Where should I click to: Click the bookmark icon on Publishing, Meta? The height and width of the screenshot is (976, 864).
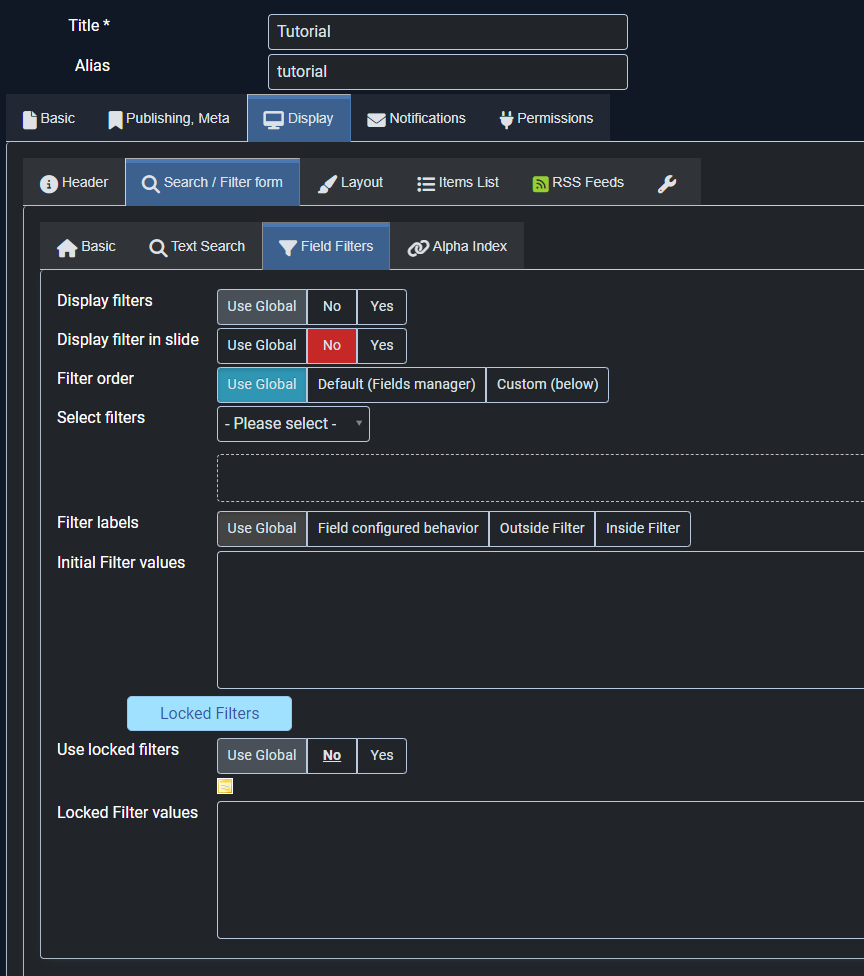pyautogui.click(x=115, y=120)
